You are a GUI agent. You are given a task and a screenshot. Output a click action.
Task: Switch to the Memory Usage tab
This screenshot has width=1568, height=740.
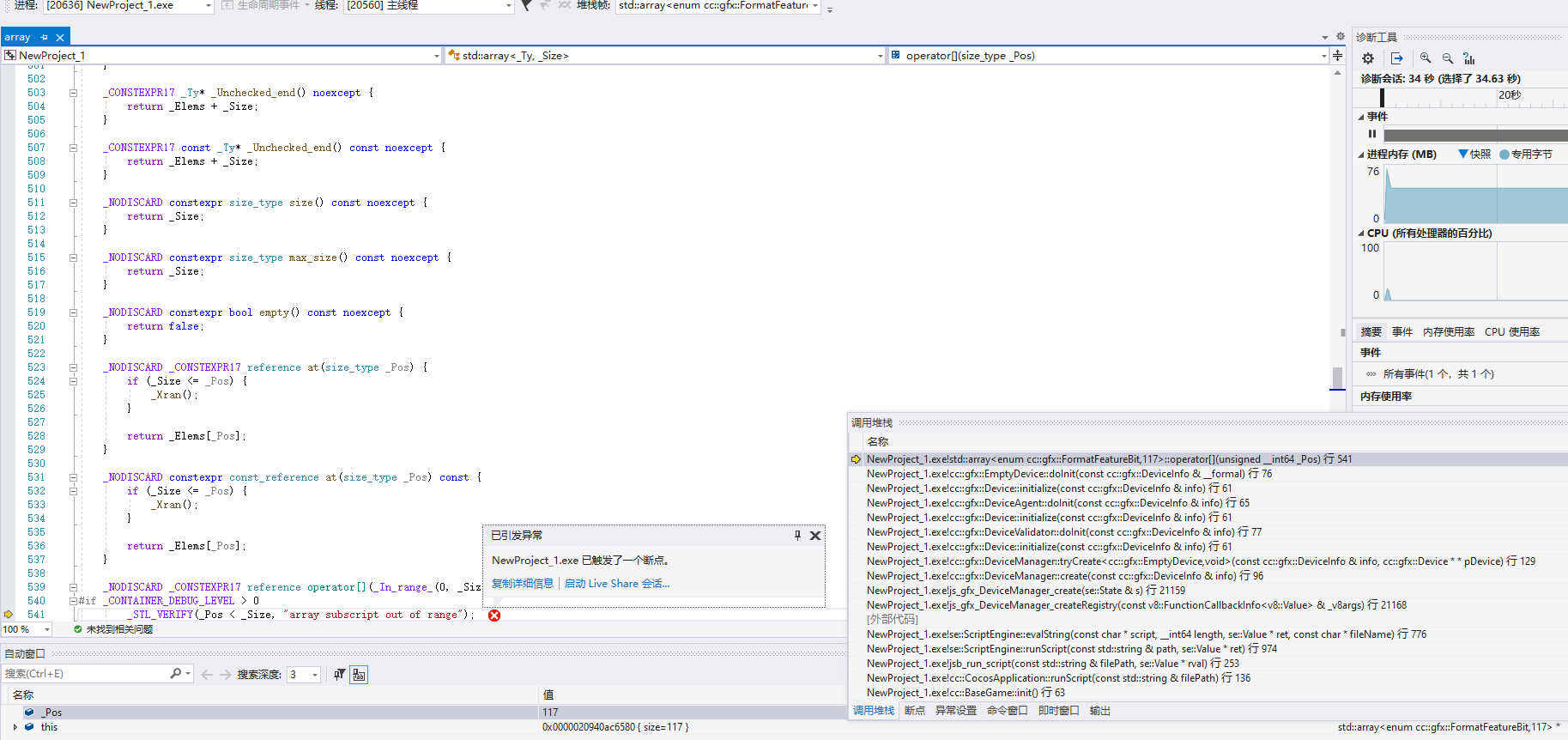pos(1449,331)
